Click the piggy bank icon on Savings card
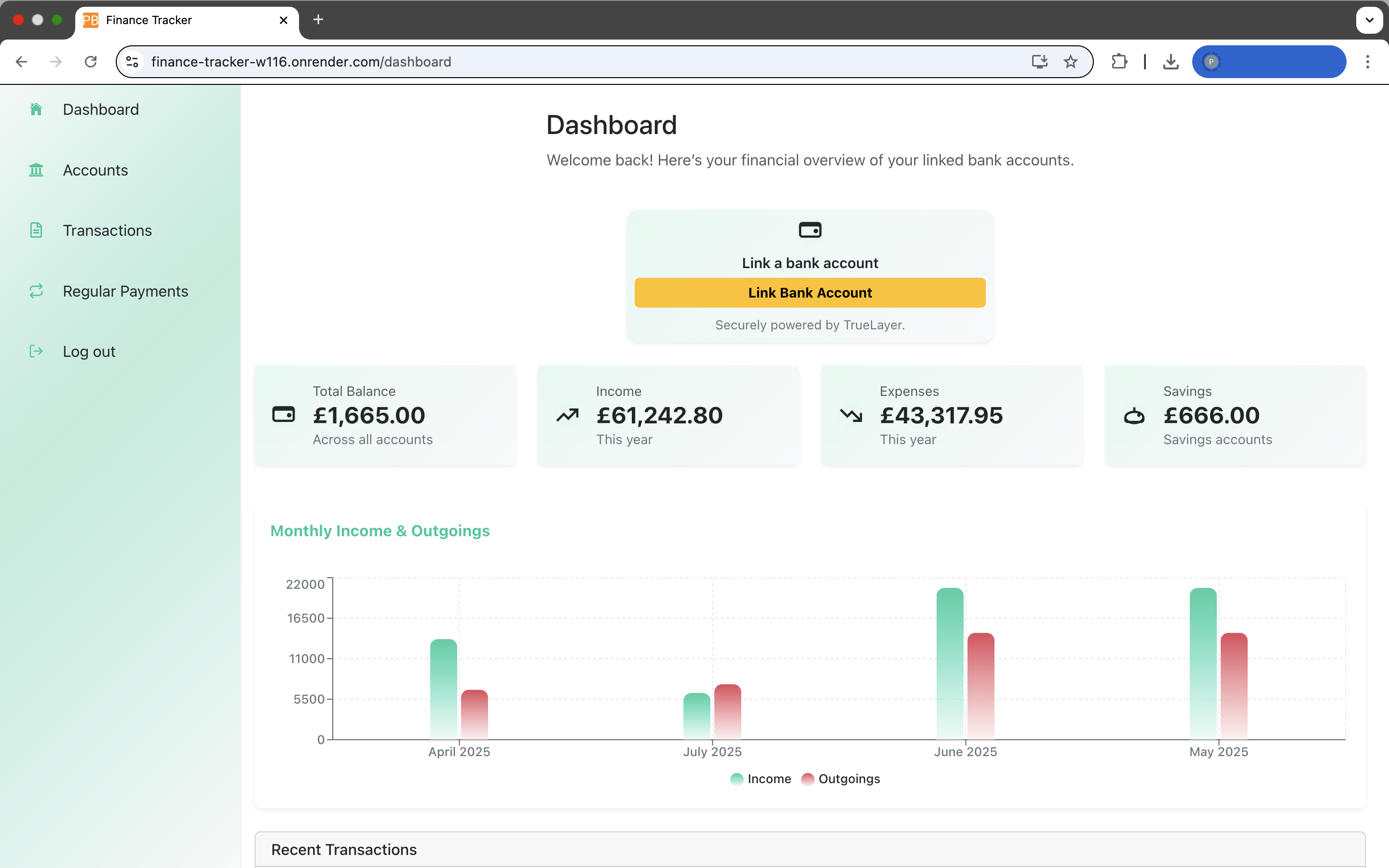Screen dimensions: 1389x868 (x=1135, y=416)
